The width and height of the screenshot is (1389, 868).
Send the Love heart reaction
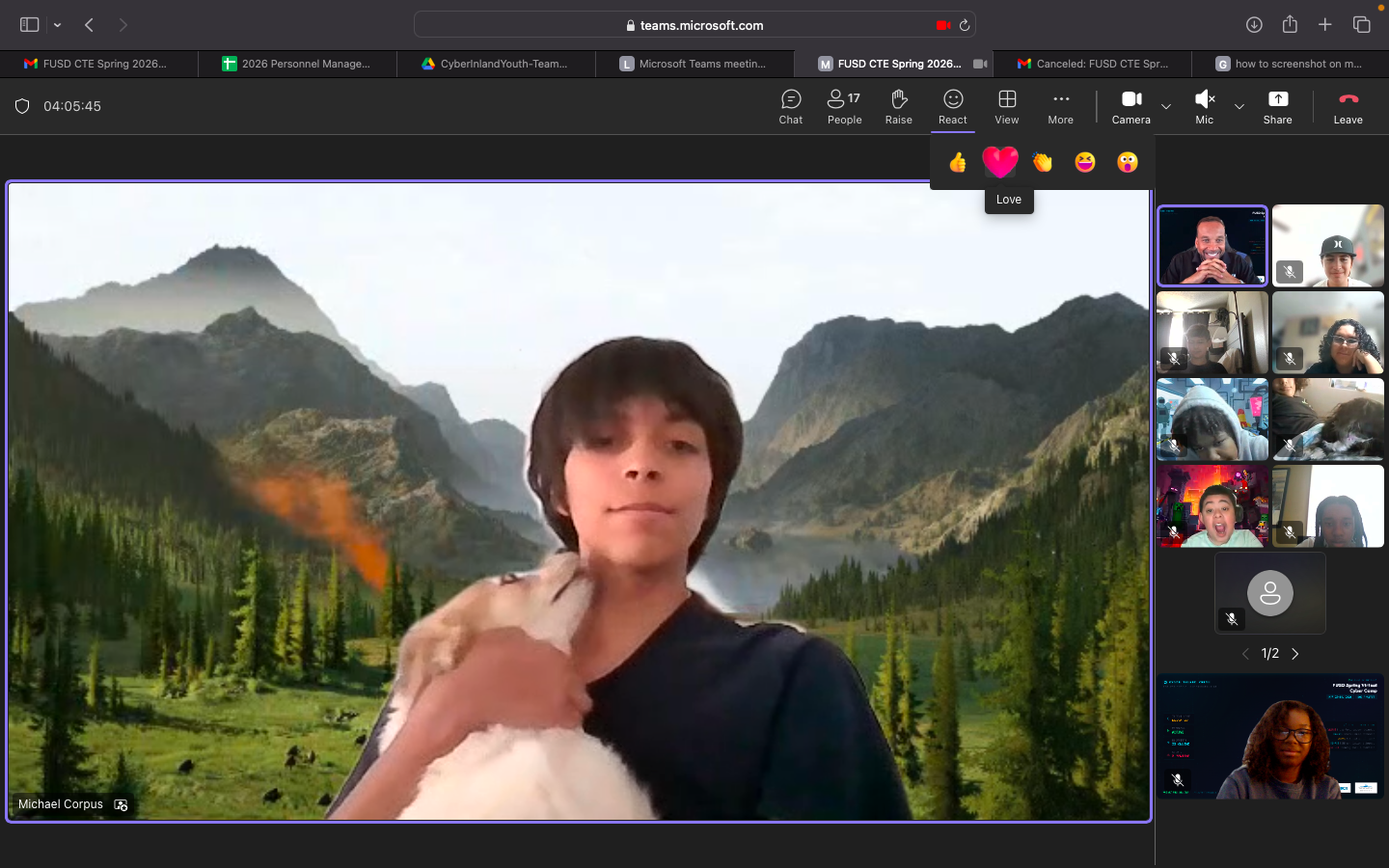click(x=1000, y=162)
